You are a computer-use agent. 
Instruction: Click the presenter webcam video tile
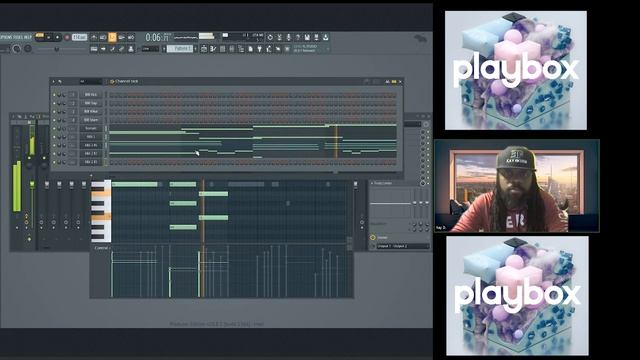(517, 186)
